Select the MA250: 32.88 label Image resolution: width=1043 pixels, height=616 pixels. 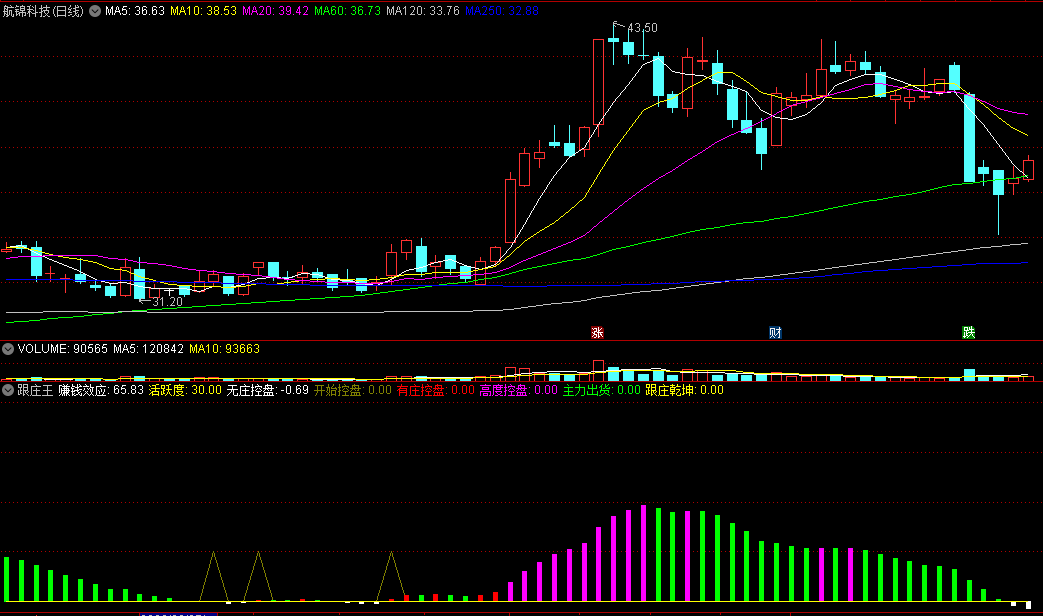502,11
